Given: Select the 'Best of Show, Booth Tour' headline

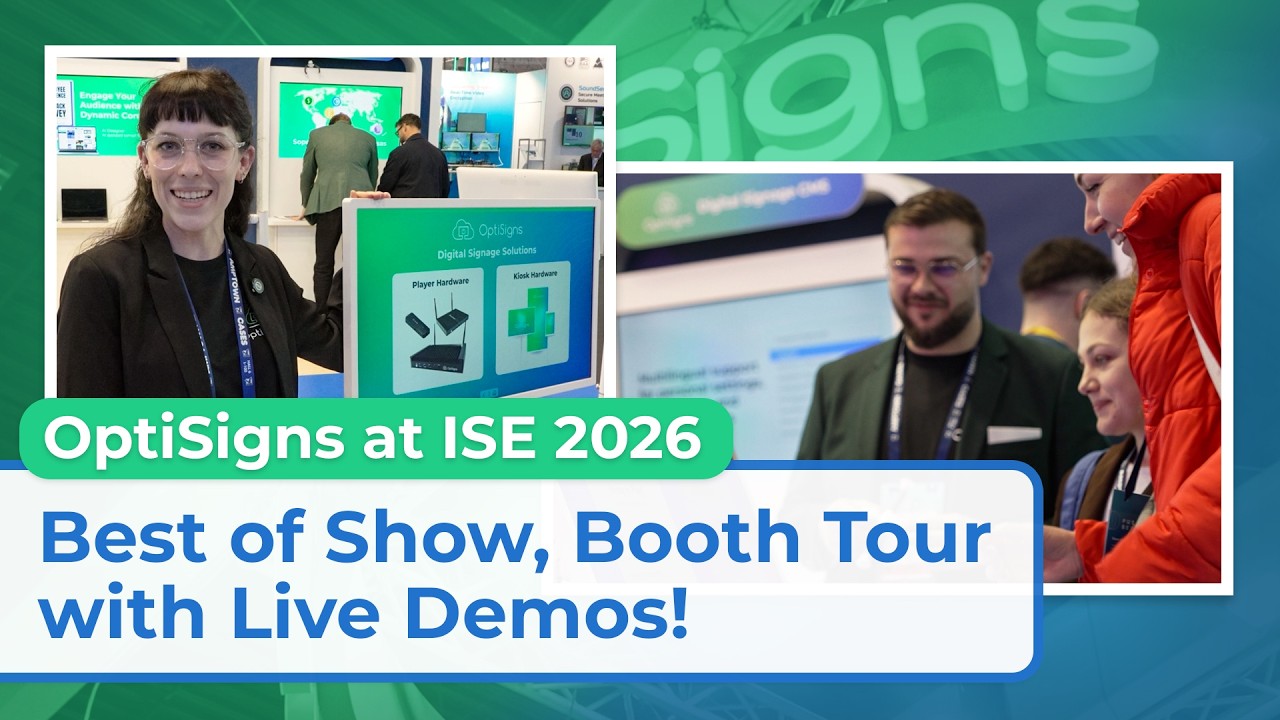Looking at the screenshot, I should click(x=515, y=538).
